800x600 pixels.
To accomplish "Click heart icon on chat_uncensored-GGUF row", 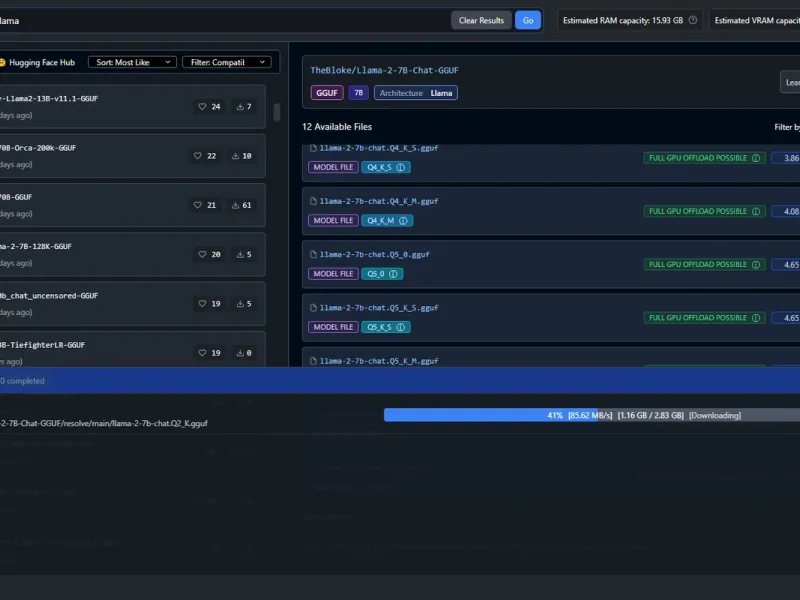I will click(202, 304).
